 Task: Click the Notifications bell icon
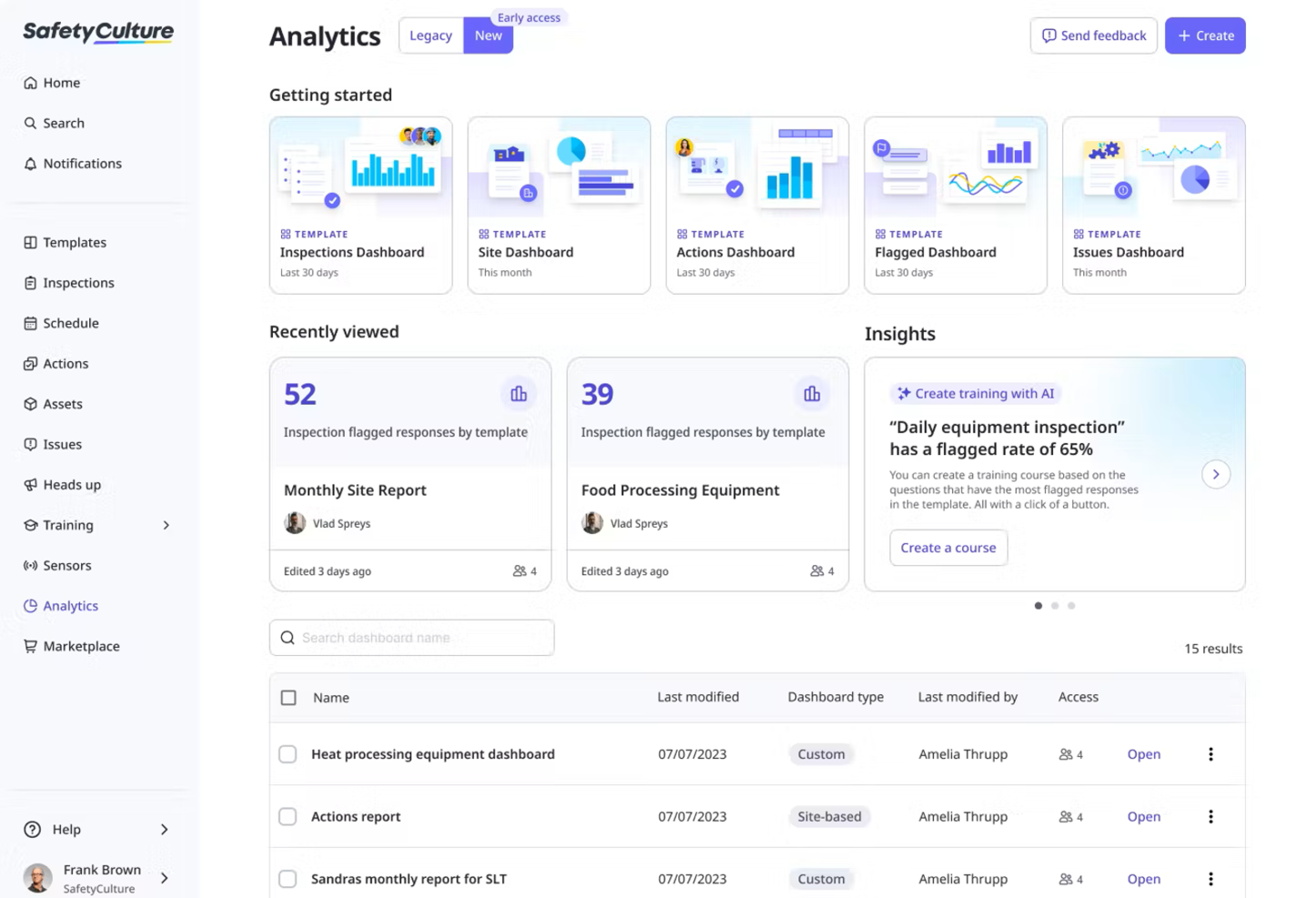tap(30, 164)
